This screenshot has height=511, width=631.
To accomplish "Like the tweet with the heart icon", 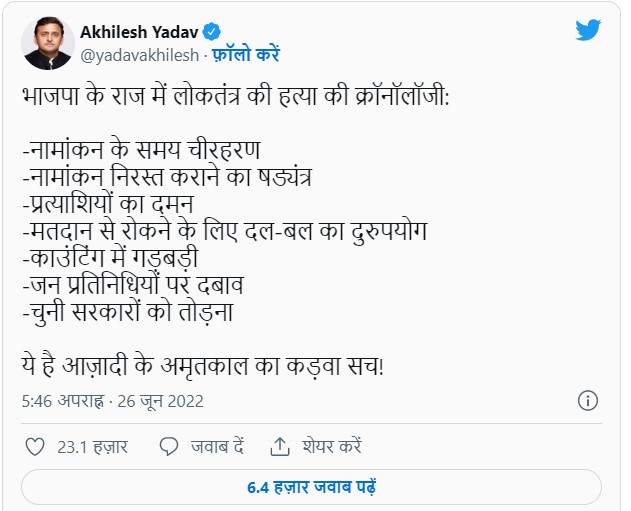I will point(35,447).
